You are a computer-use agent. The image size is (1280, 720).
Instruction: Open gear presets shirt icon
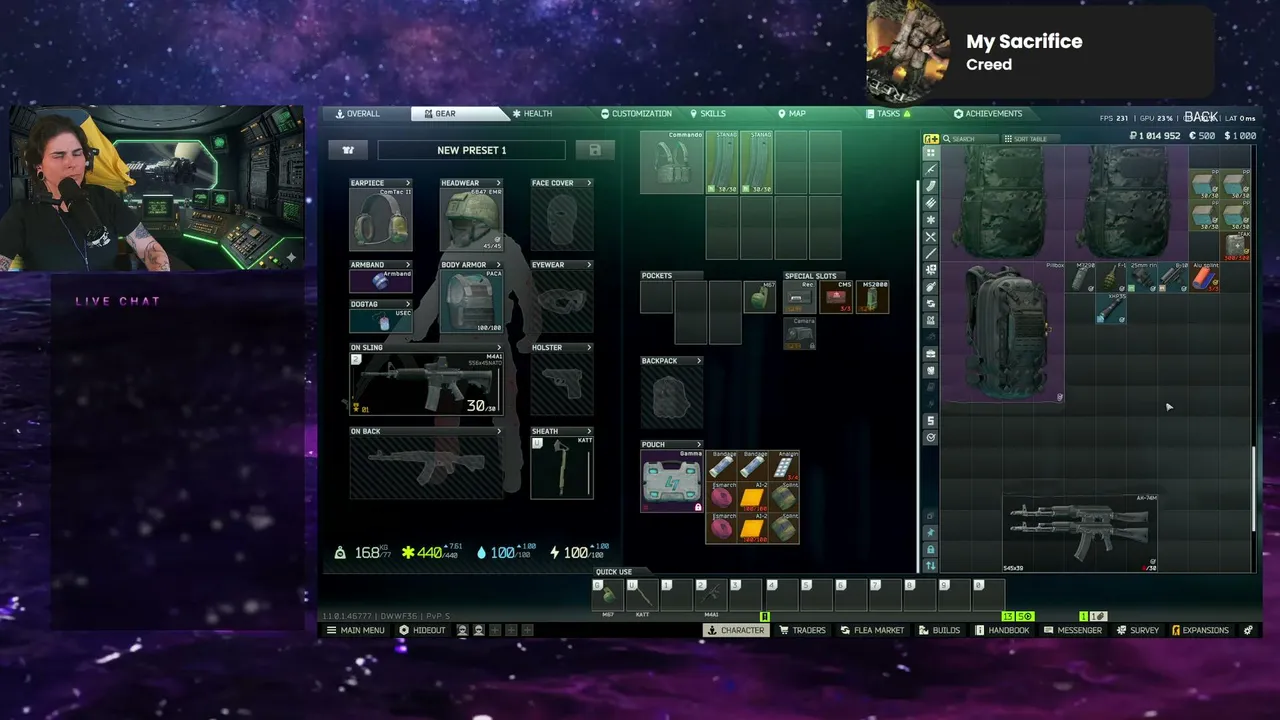[348, 150]
